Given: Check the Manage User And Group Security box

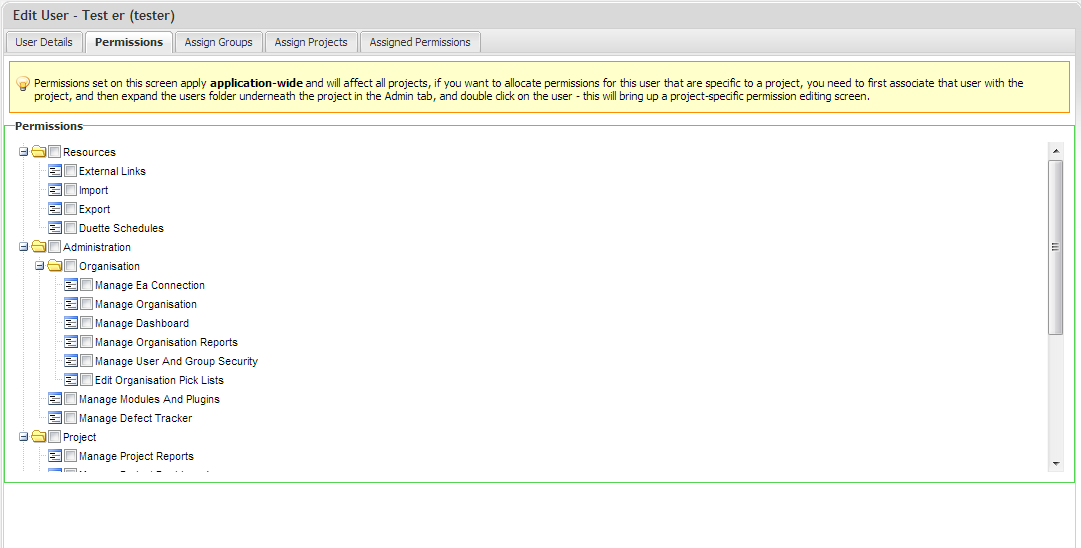Looking at the screenshot, I should (x=86, y=361).
